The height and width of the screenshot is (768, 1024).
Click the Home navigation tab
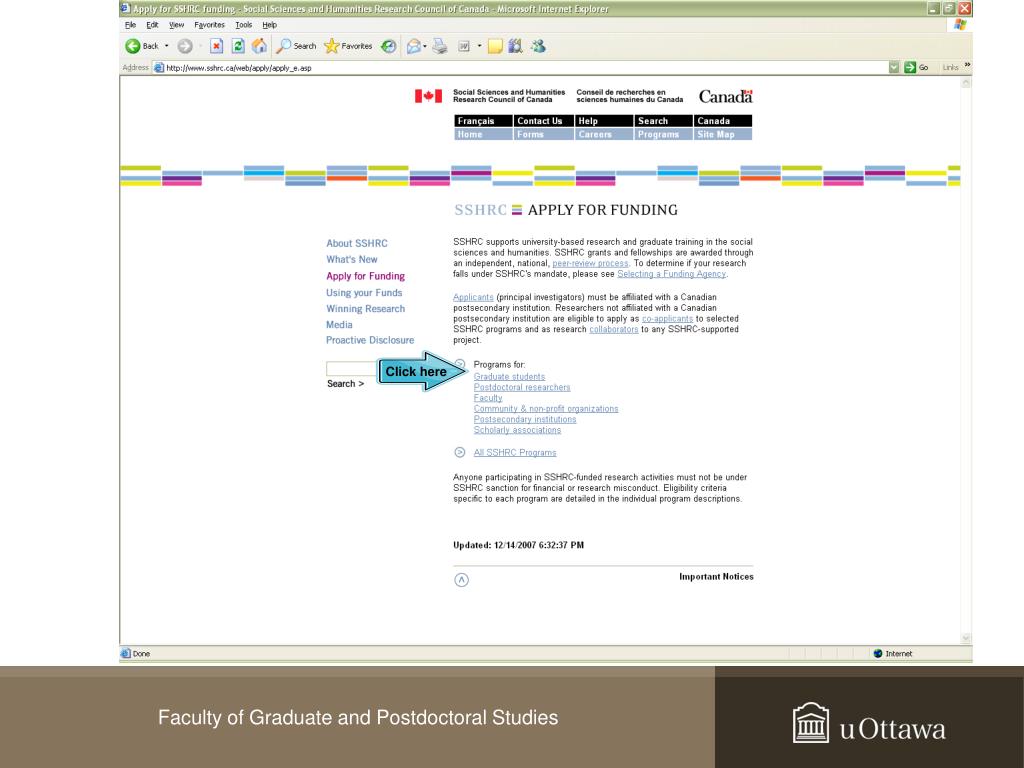pyautogui.click(x=483, y=134)
